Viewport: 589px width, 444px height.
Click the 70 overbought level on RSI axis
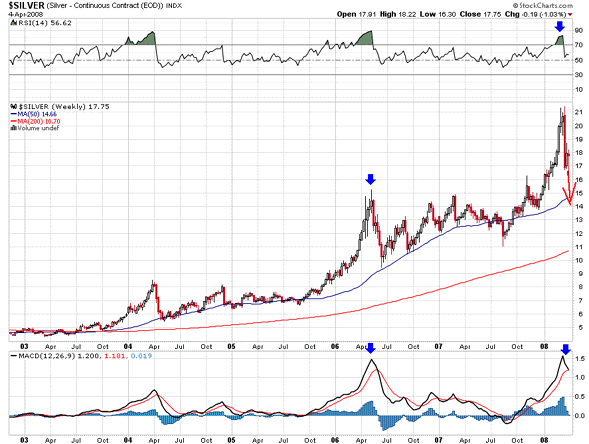[579, 45]
